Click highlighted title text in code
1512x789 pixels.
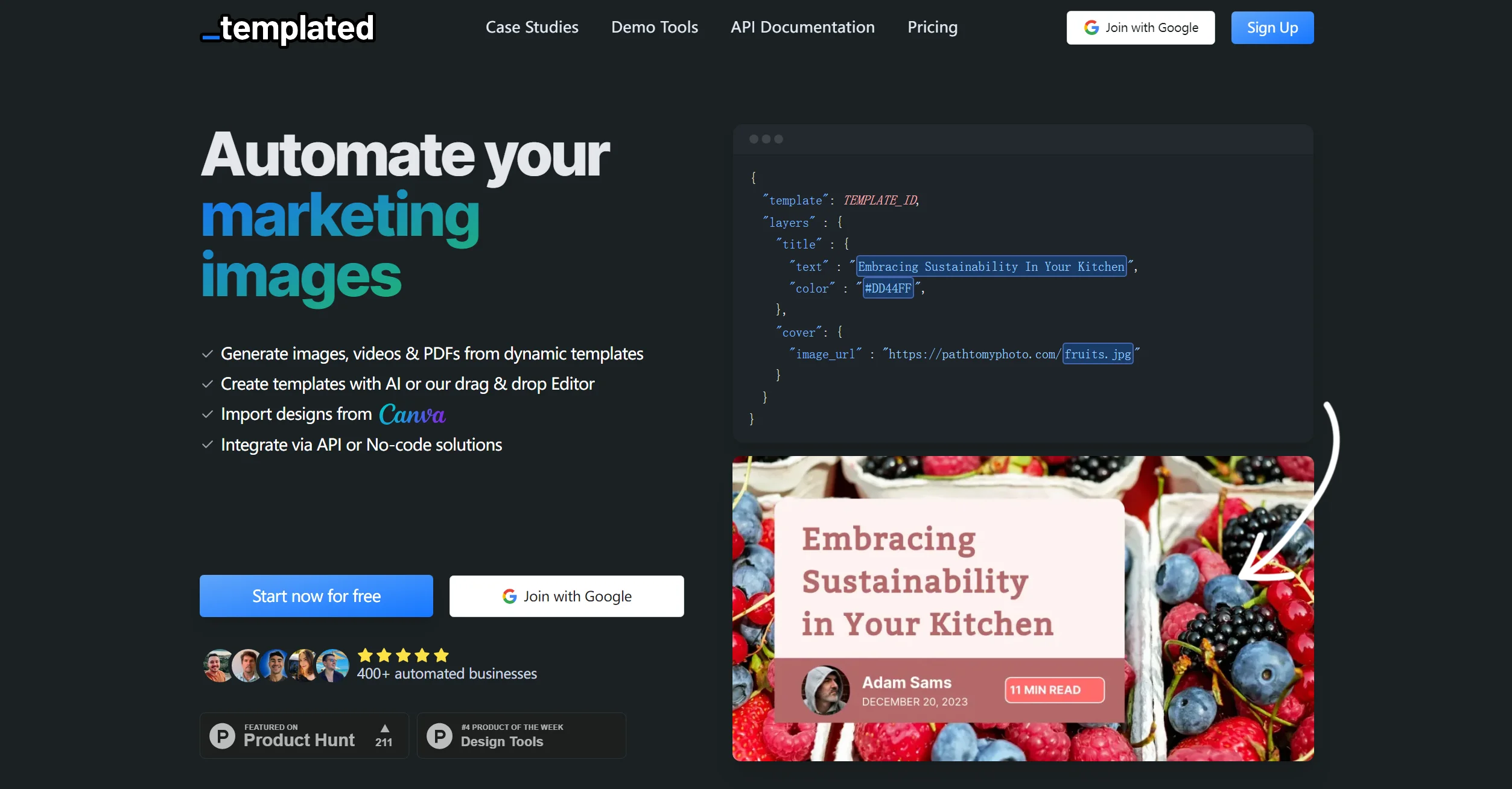(x=991, y=267)
